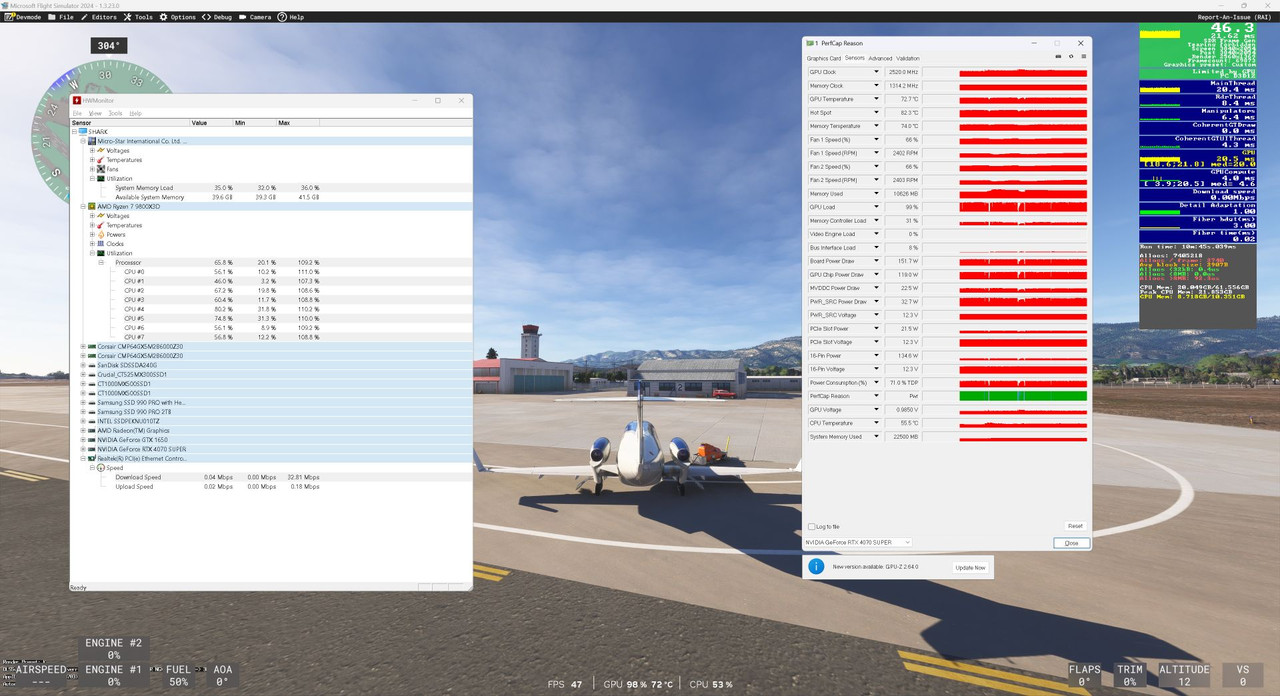Click the HWMonitor title bar app icon
The width and height of the screenshot is (1280, 696).
click(77, 100)
